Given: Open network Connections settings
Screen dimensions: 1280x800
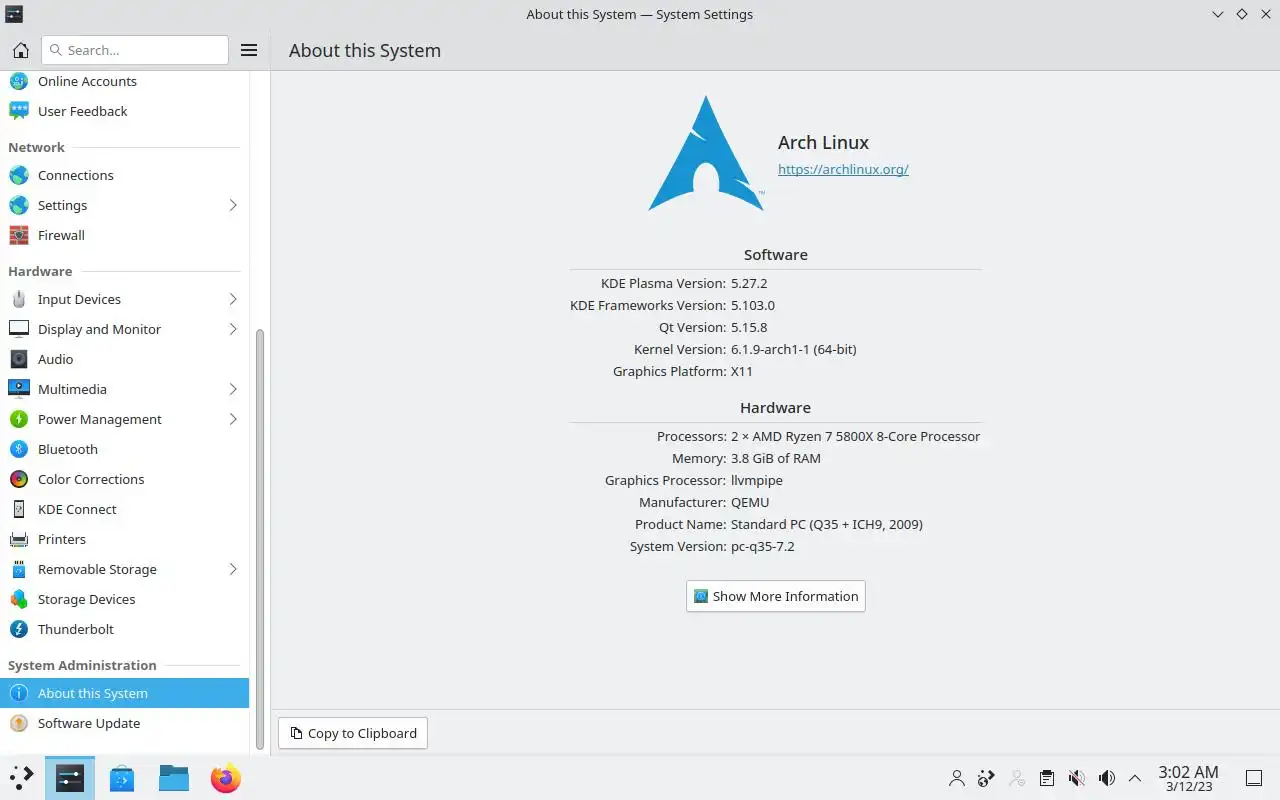Looking at the screenshot, I should [124, 175].
